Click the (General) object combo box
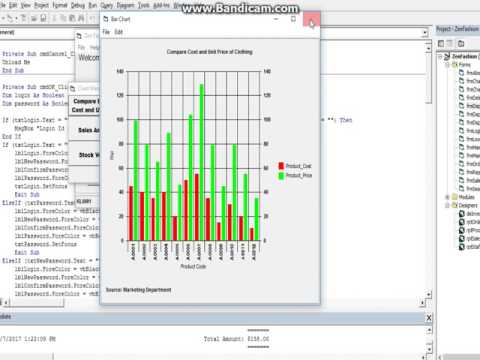 point(37,33)
